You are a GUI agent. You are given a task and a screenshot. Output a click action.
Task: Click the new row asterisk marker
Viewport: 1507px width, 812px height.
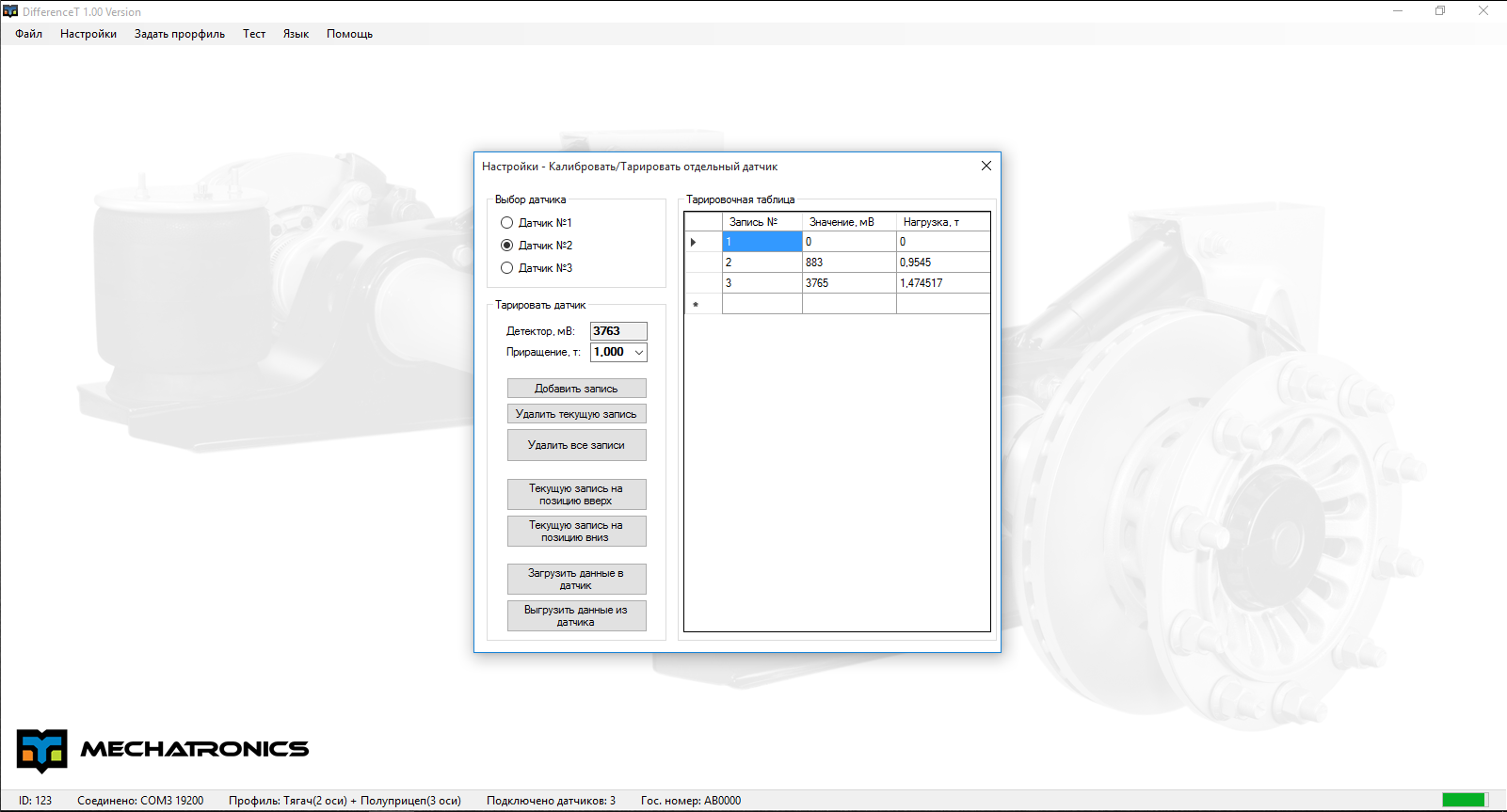(696, 304)
